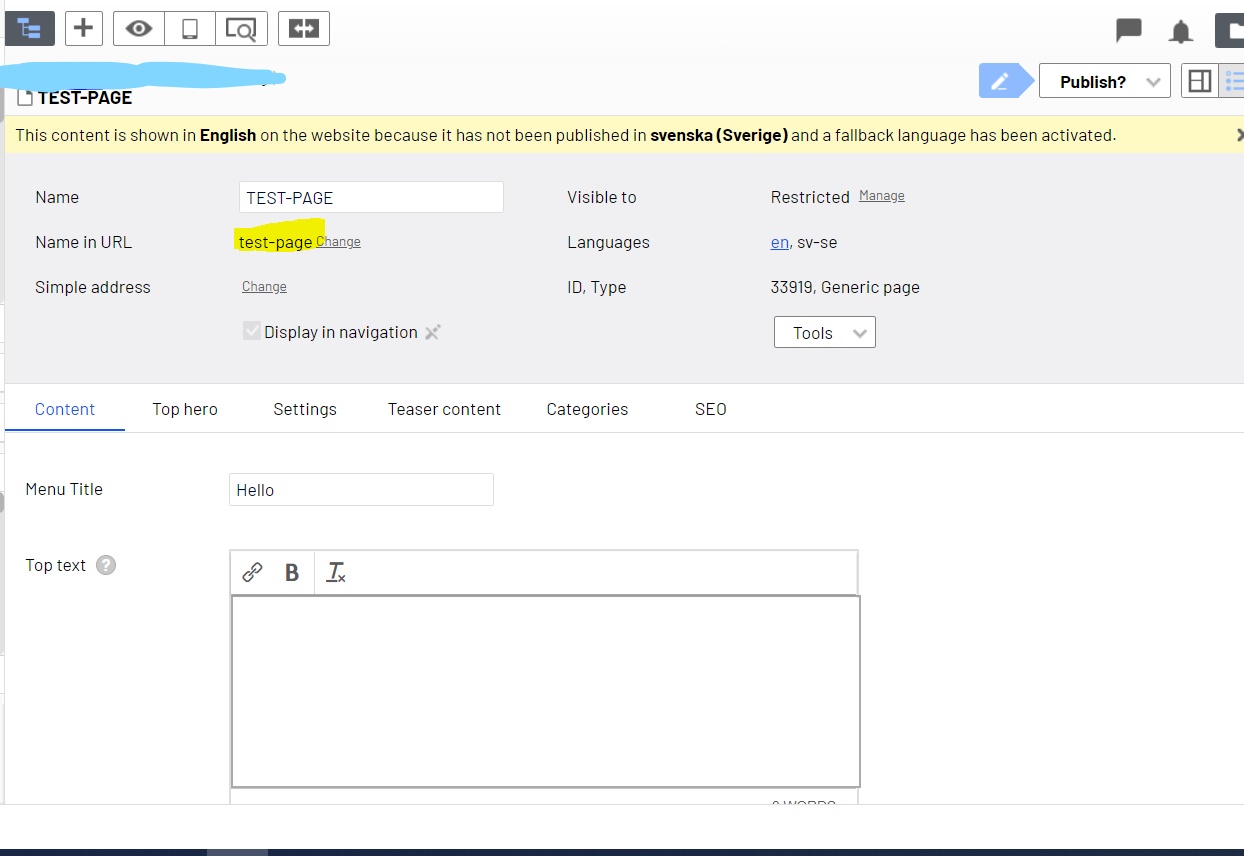Screen dimensions: 1244x856
Task: Click into the Menu Title field
Action: (361, 490)
